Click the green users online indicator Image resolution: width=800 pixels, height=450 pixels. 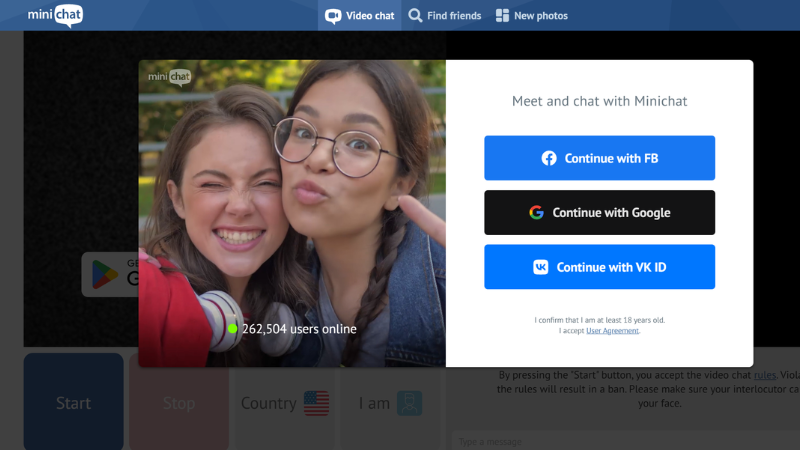point(232,328)
